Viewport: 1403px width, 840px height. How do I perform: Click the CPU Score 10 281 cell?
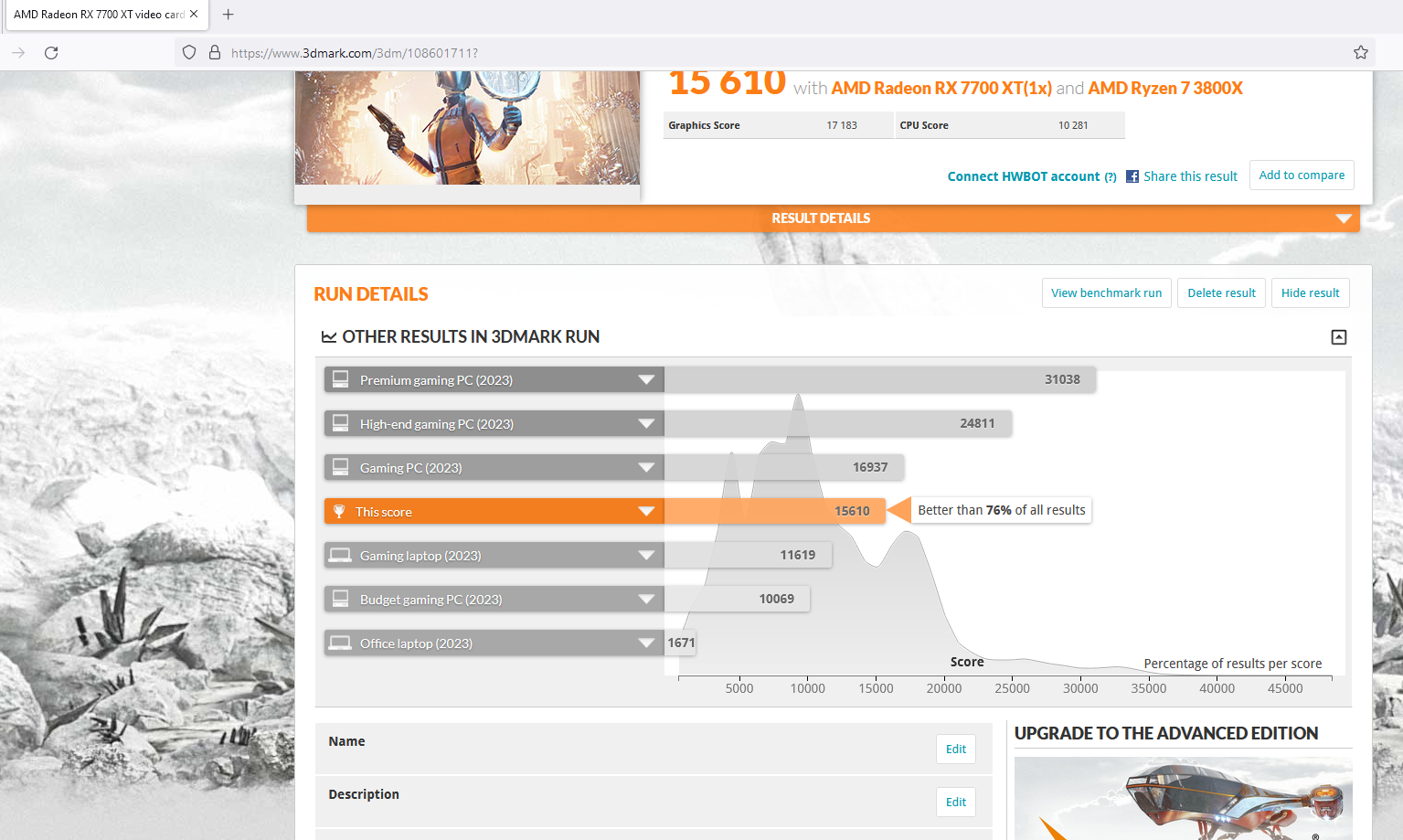point(1010,125)
